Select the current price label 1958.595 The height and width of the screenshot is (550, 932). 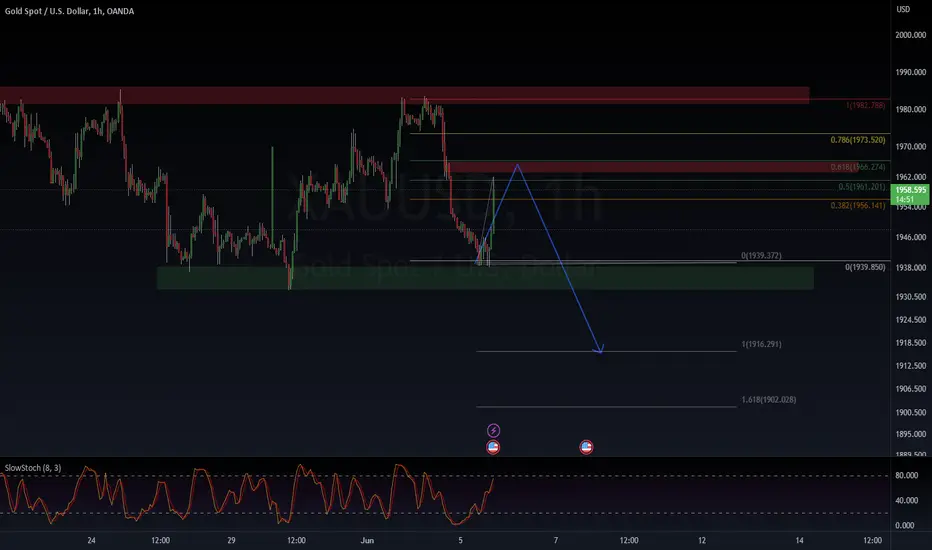(910, 194)
